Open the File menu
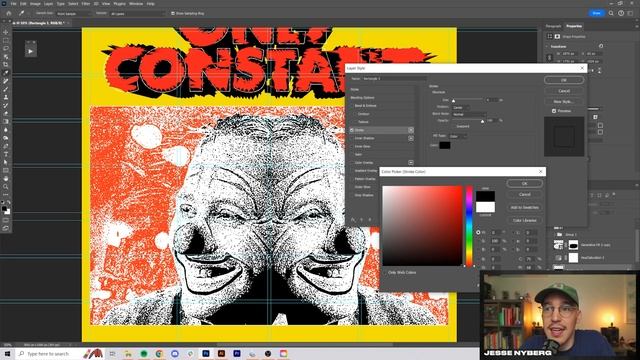The image size is (640, 360). pos(13,4)
